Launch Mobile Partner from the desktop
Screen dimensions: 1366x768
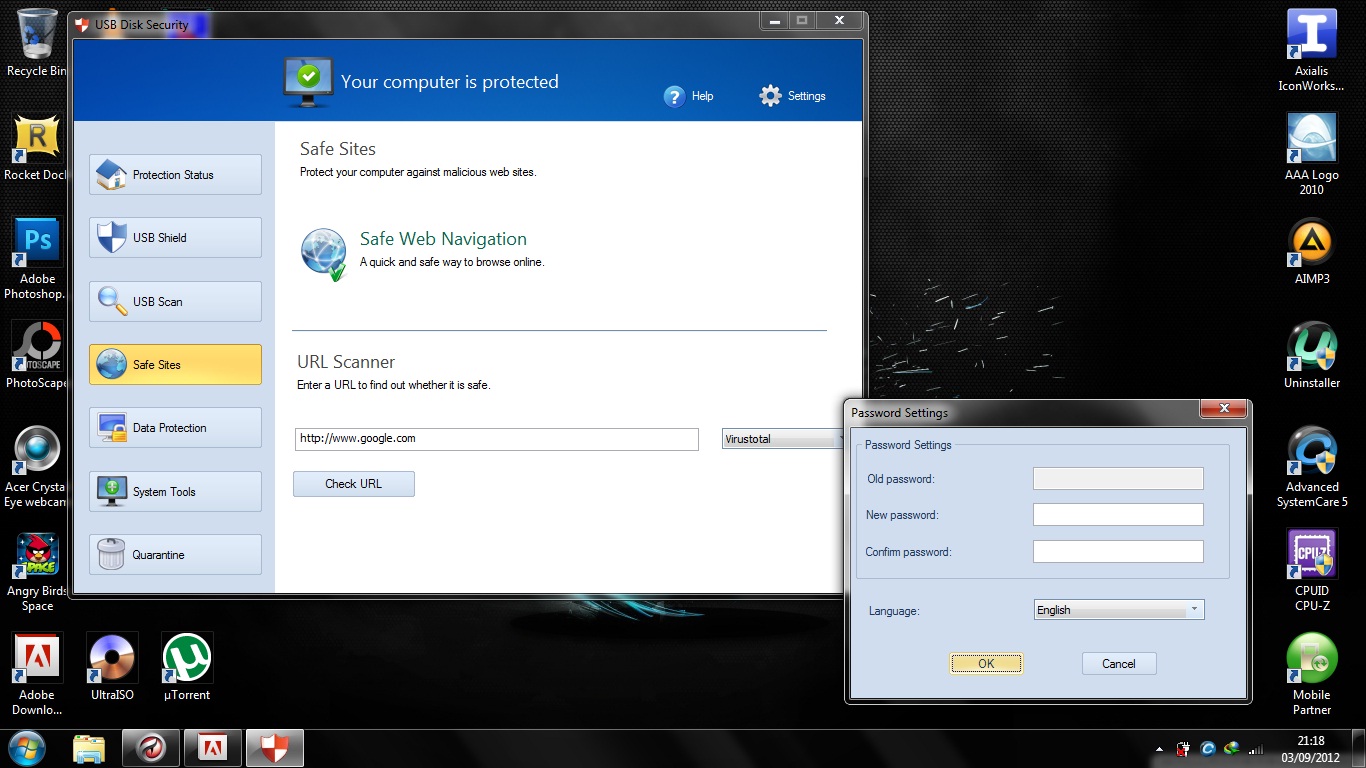tap(1311, 674)
